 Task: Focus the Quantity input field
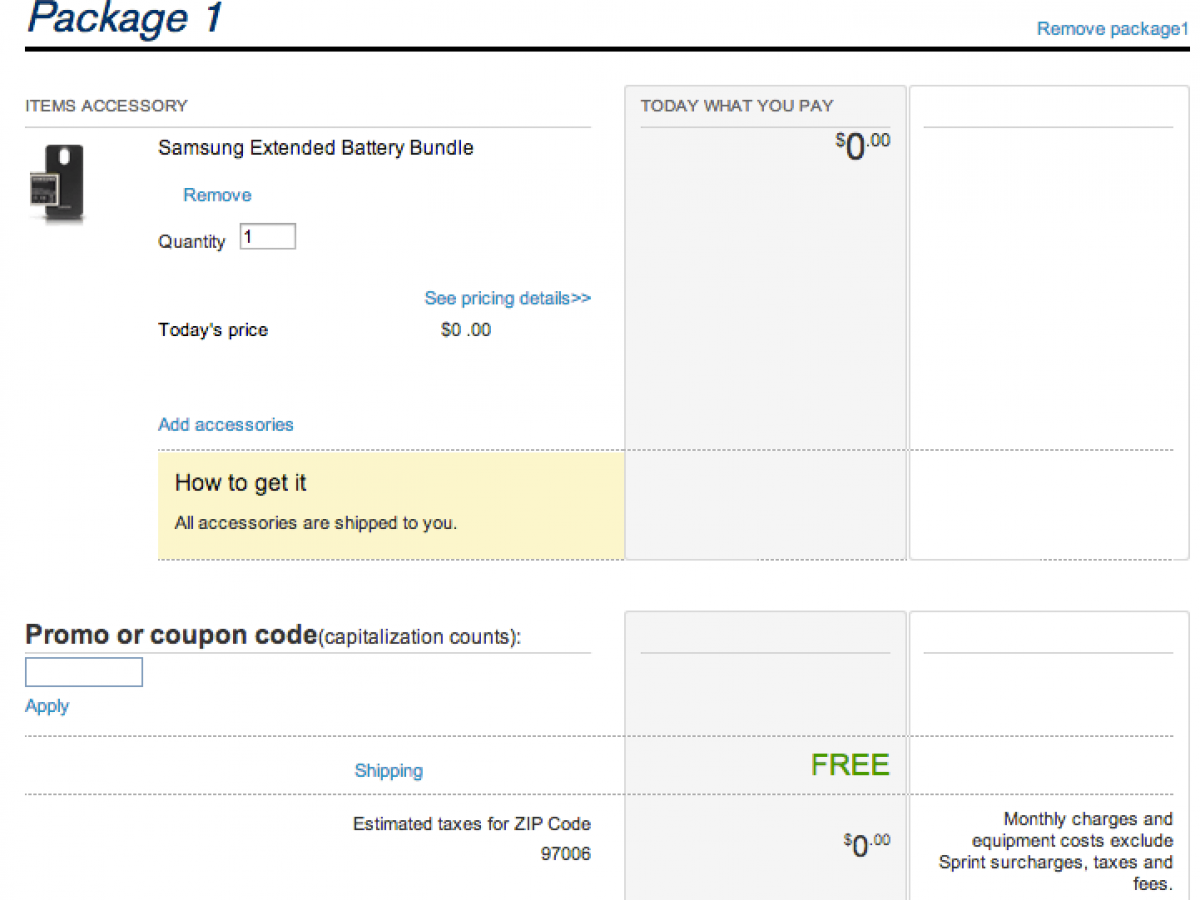(267, 237)
